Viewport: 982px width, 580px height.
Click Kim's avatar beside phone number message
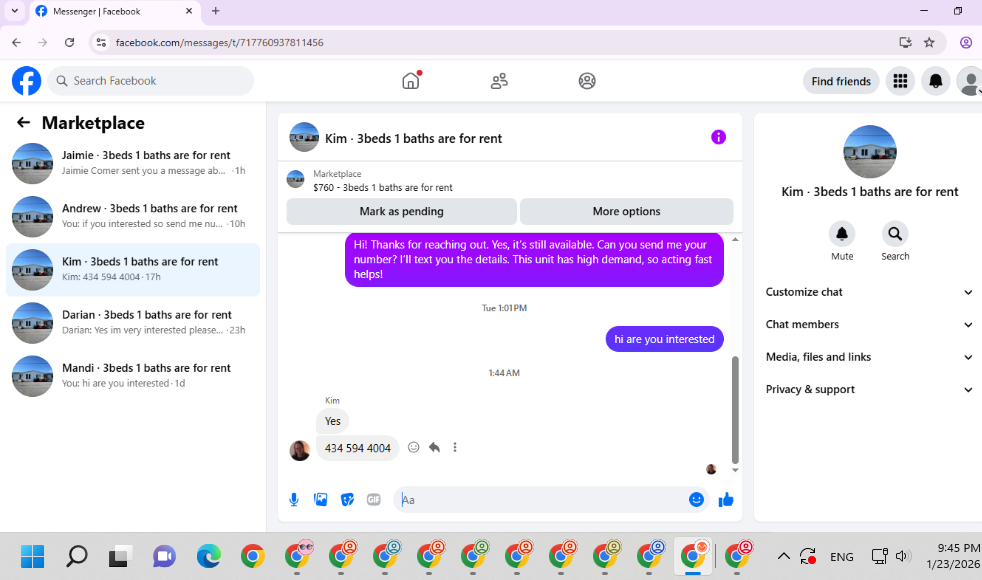click(x=299, y=450)
